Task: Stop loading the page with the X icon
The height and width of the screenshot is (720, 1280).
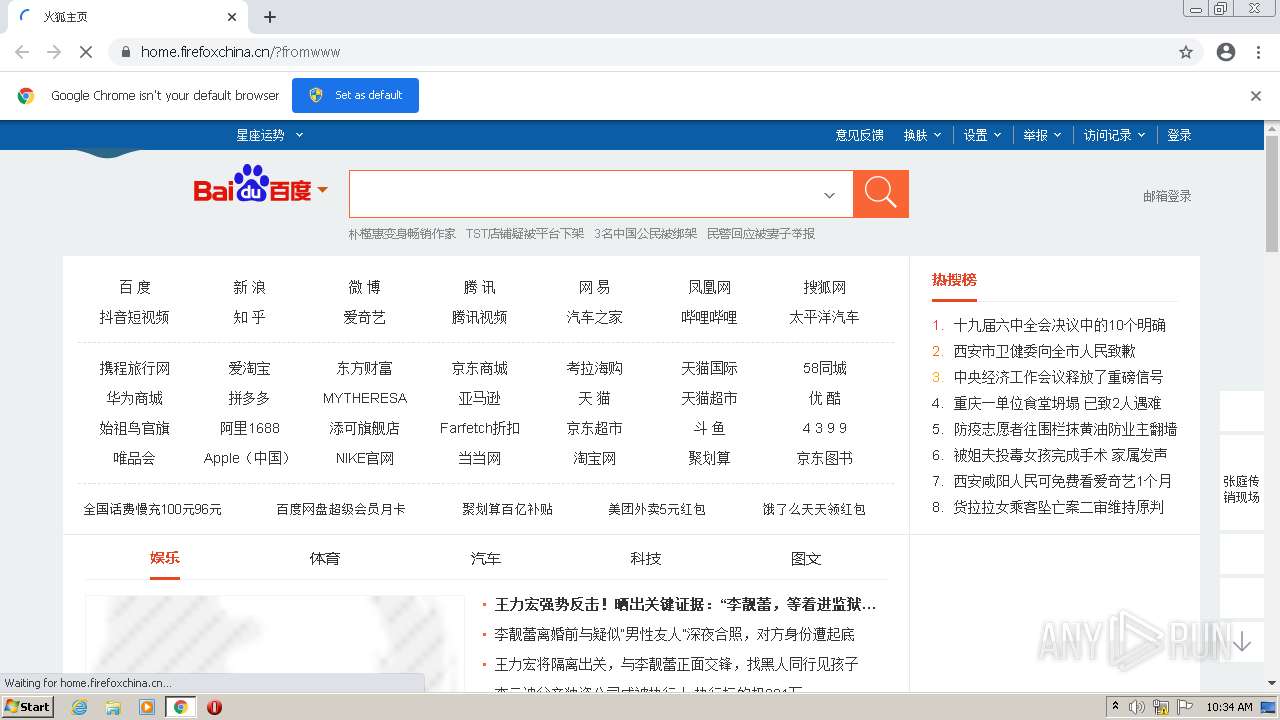Action: (86, 52)
